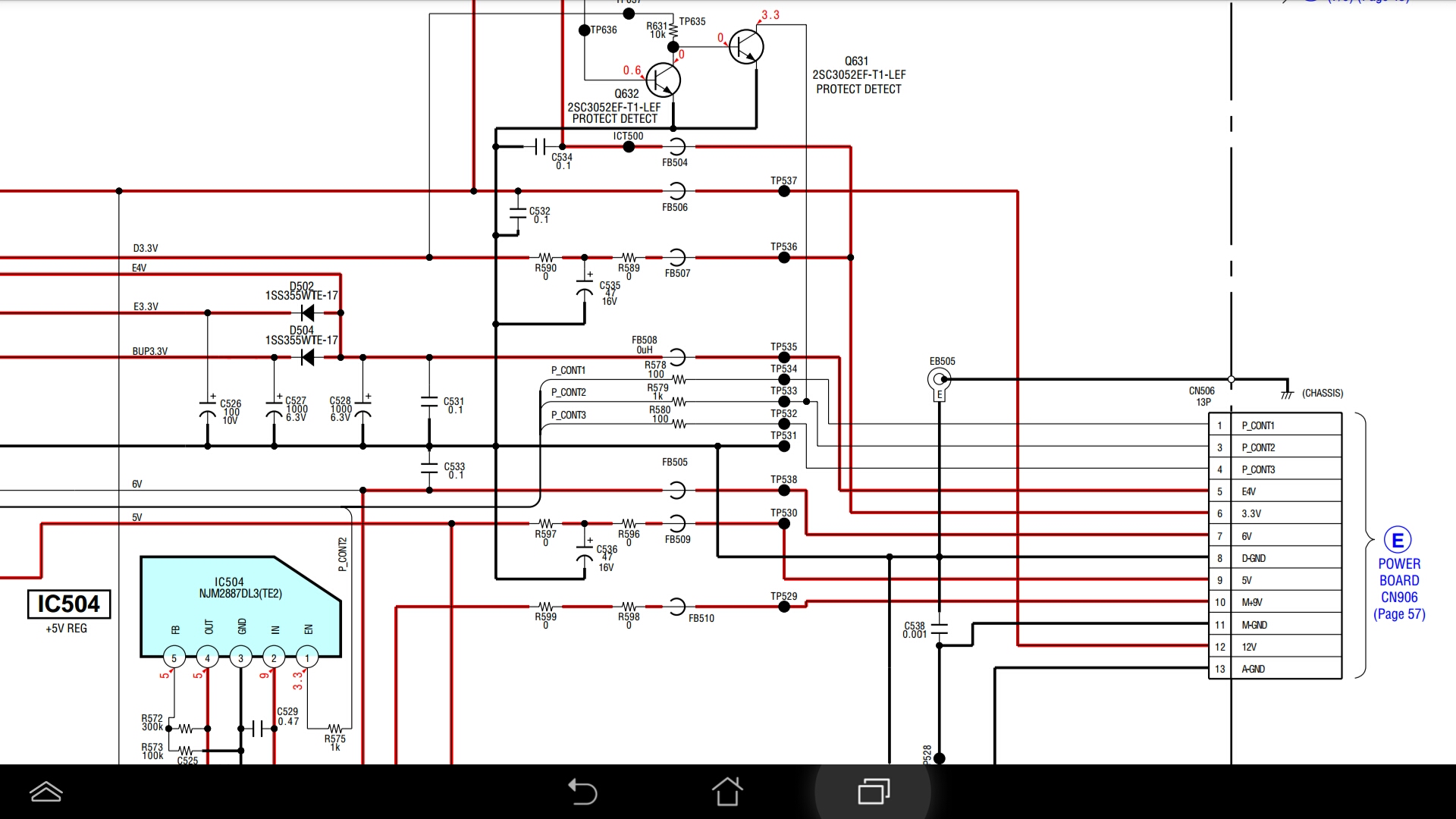Click the TP636 test point dot

(584, 30)
